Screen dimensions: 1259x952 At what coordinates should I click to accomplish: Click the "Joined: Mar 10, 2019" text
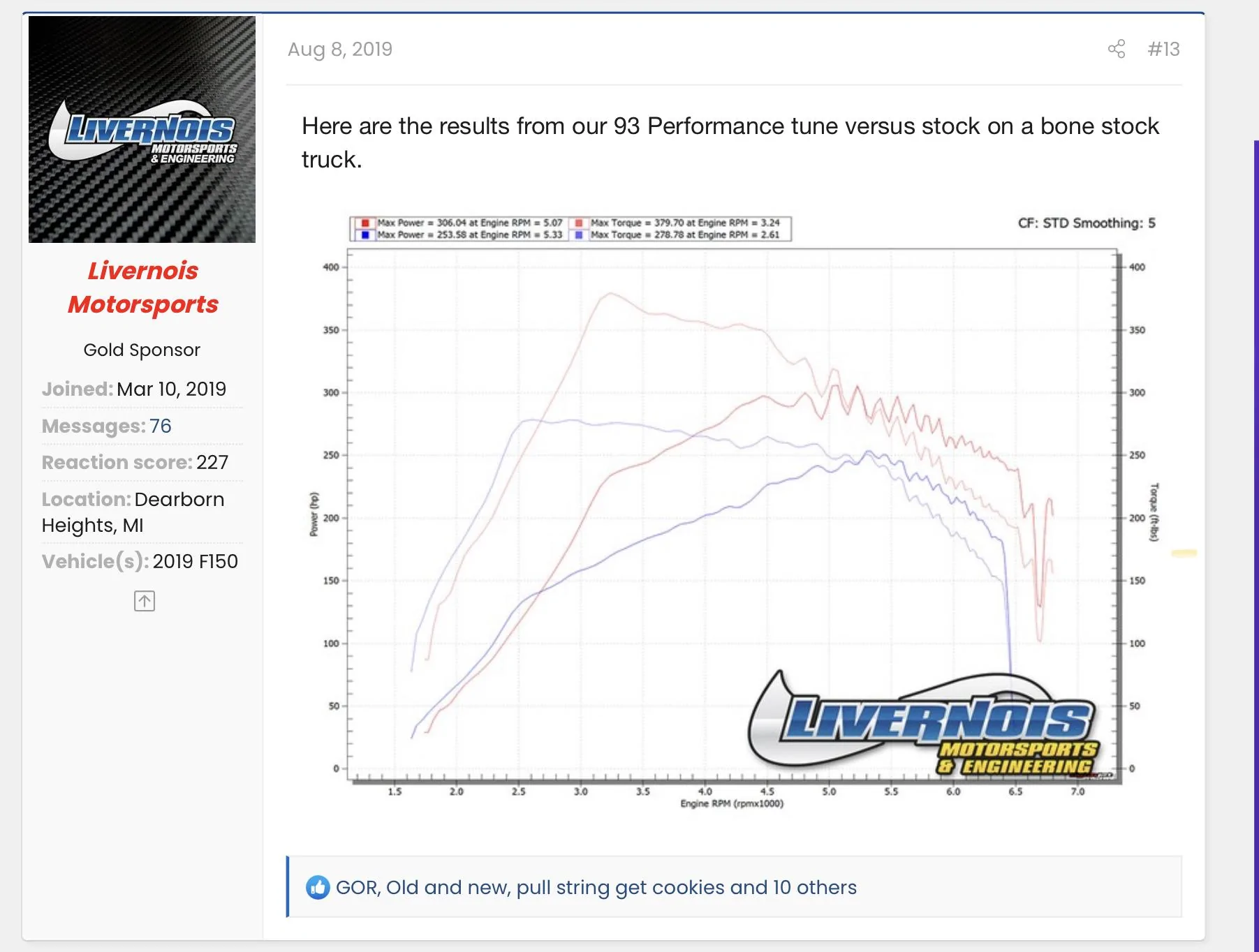[134, 389]
